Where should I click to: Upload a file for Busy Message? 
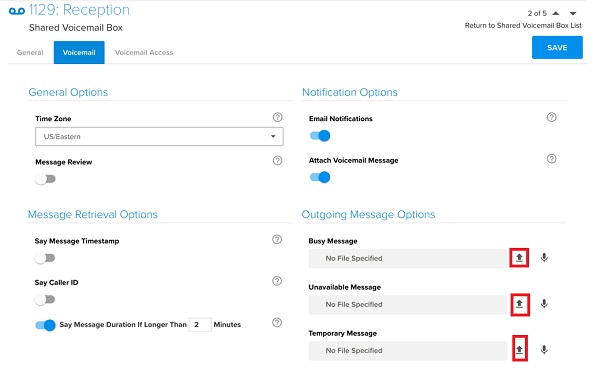point(519,258)
